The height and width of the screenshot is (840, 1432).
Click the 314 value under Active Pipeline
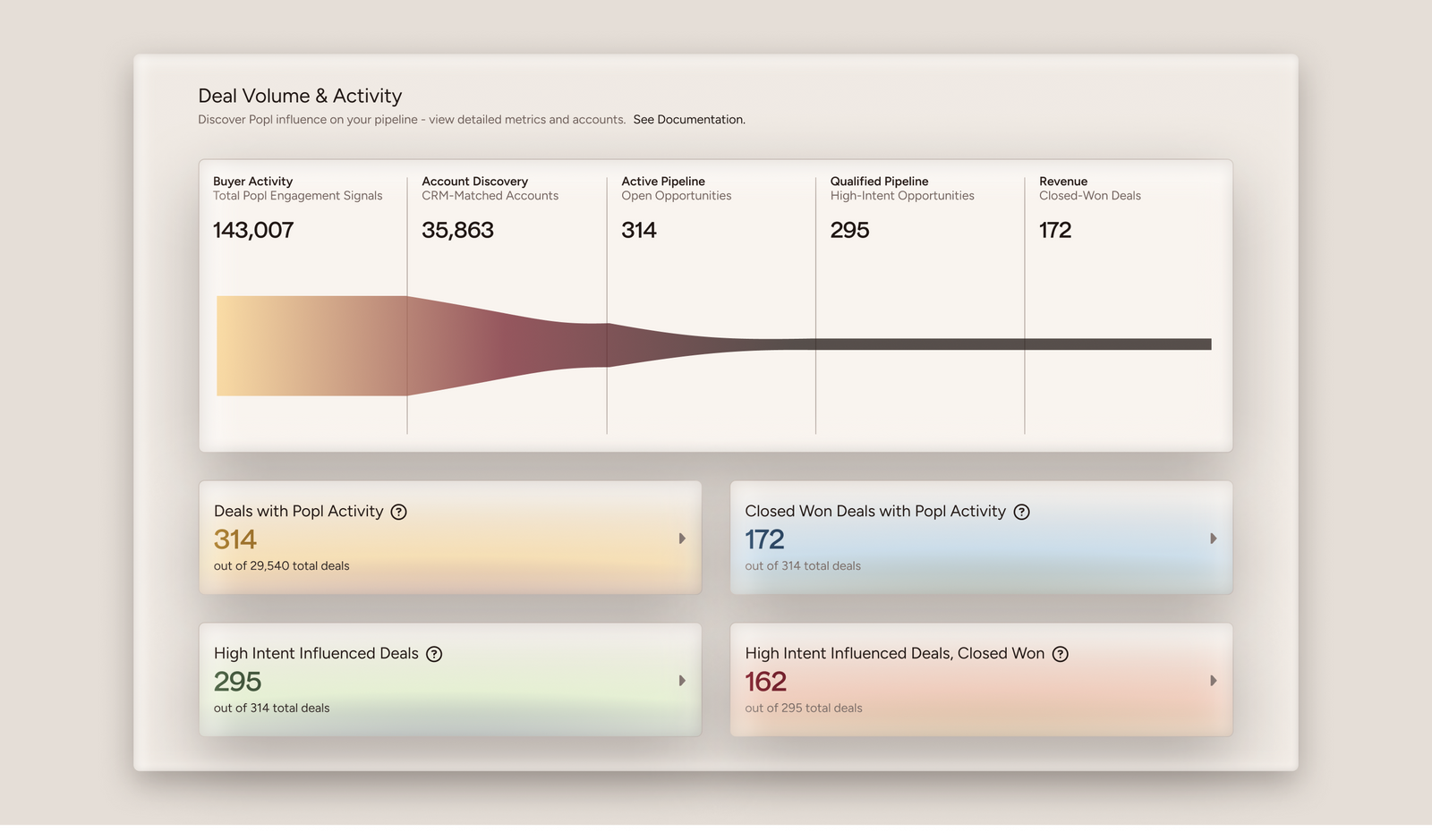[x=639, y=230]
